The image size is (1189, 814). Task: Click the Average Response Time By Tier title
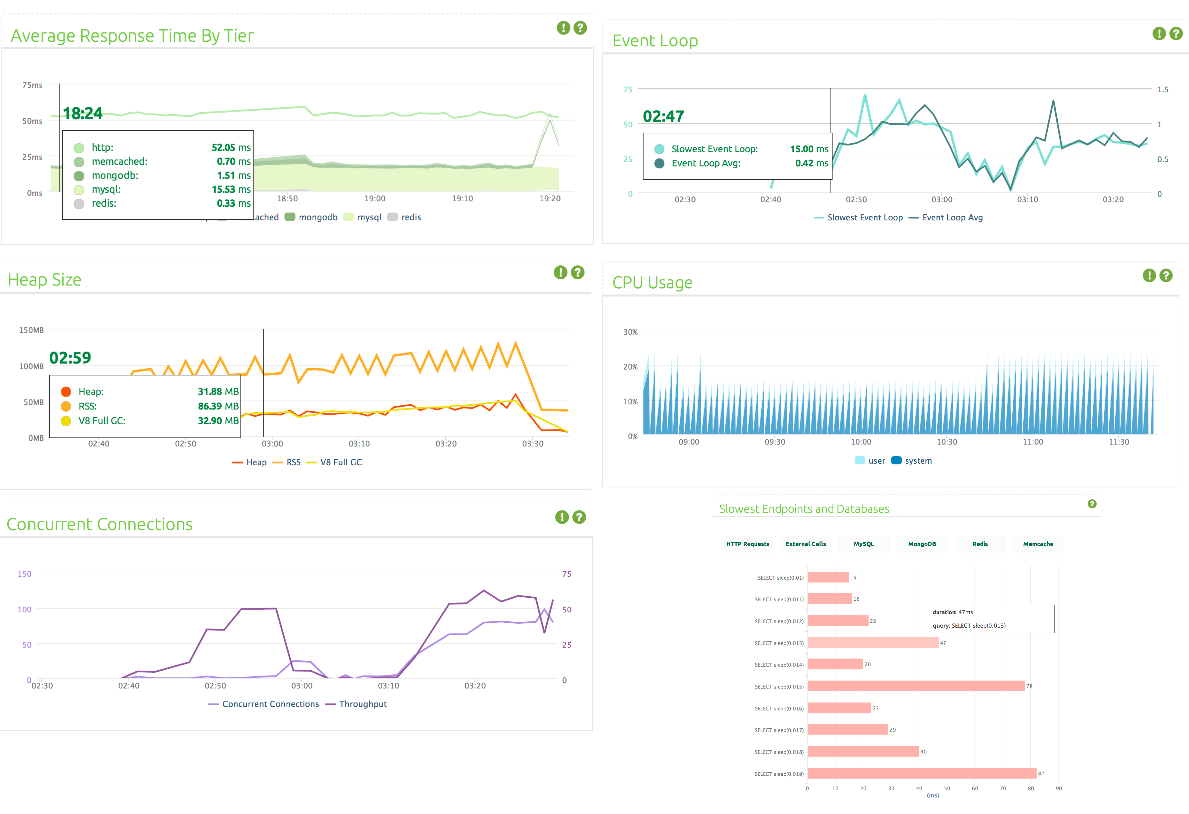pyautogui.click(x=132, y=36)
